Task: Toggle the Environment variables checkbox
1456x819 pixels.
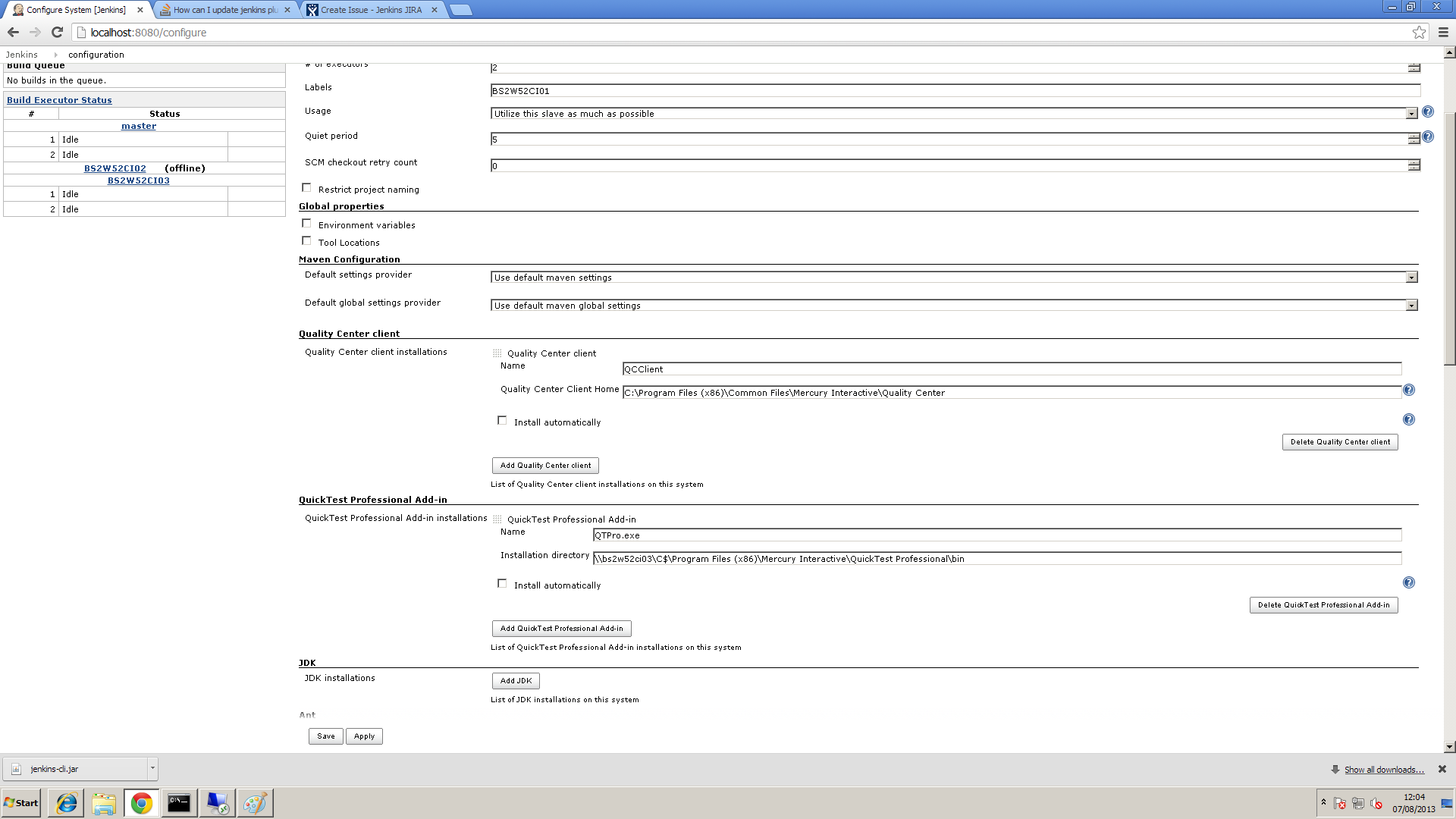Action: pos(306,224)
